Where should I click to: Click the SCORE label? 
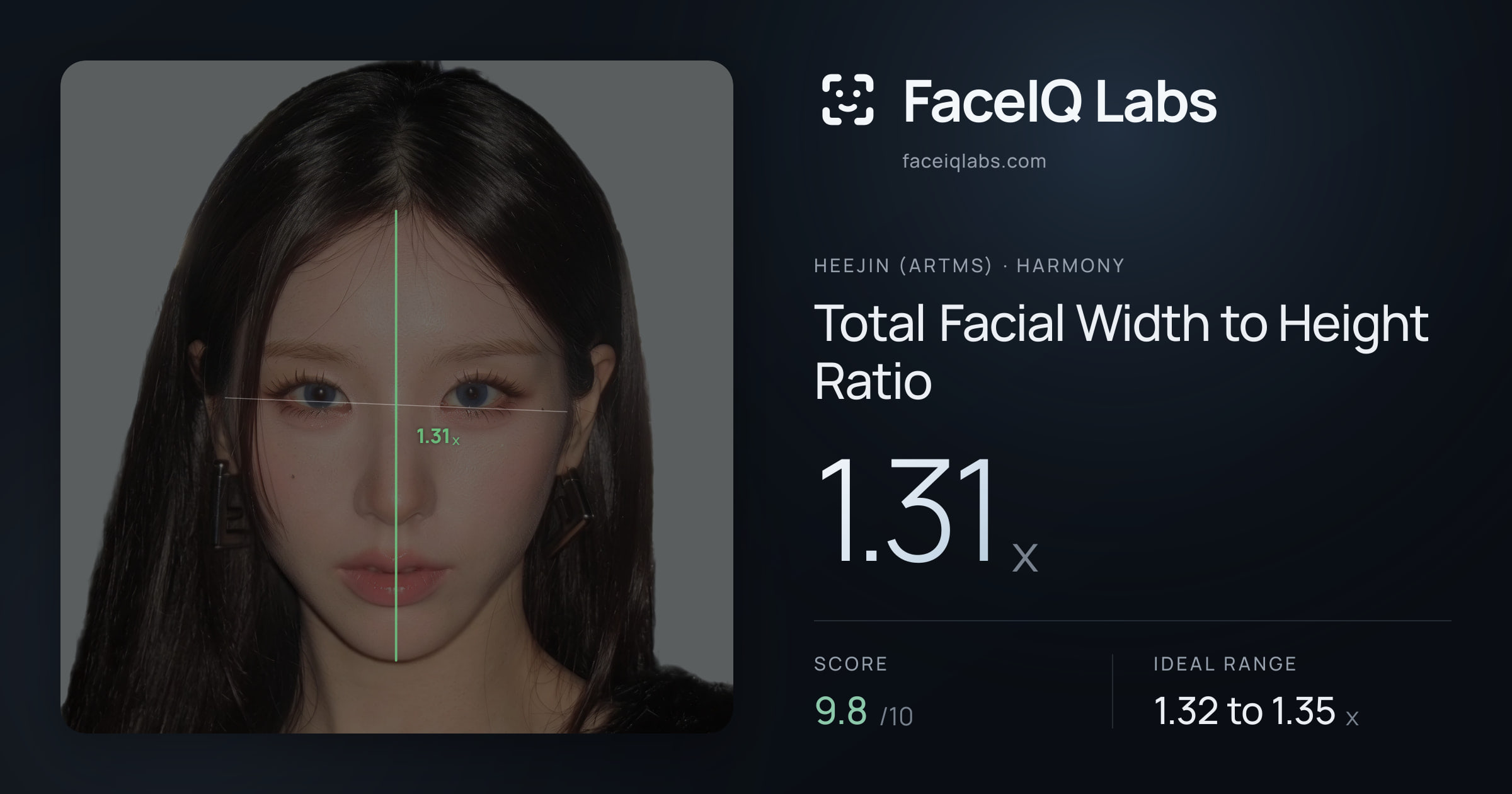850,664
